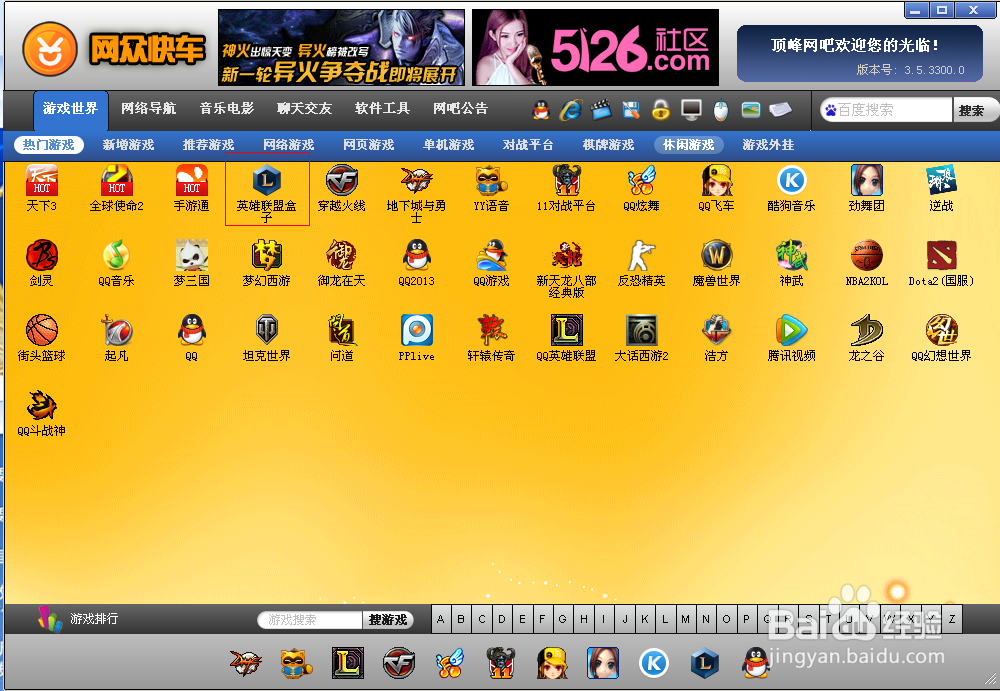Launch QQ飞车 from the games grid
The width and height of the screenshot is (1000, 691).
coord(716,188)
